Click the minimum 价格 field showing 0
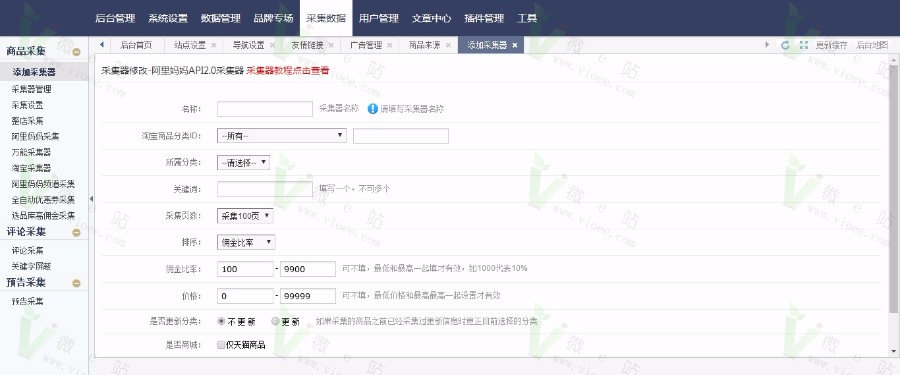Screen dimensions: 900x375 246,296
